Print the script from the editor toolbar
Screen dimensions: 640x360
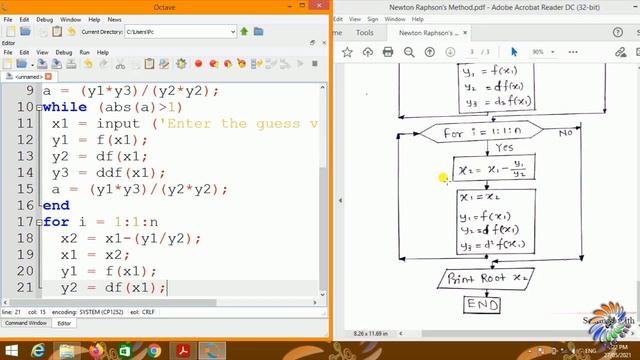coord(71,64)
